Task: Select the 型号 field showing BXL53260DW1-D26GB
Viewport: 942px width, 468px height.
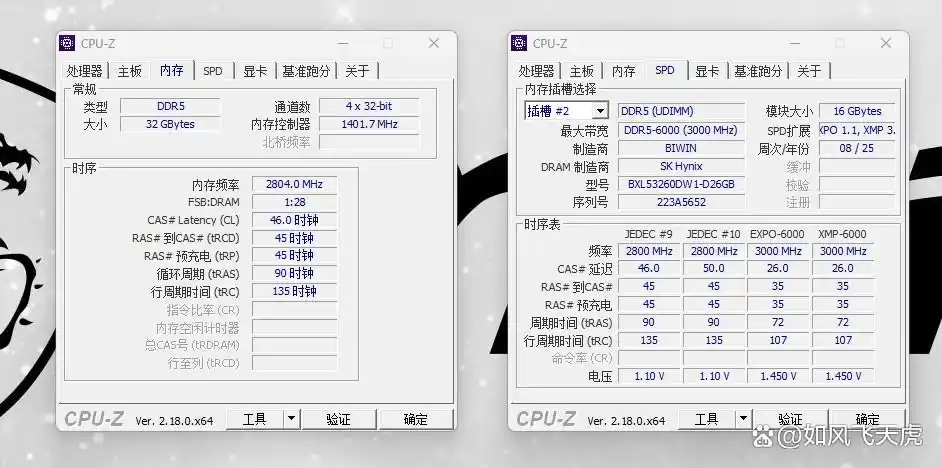Action: [681, 184]
